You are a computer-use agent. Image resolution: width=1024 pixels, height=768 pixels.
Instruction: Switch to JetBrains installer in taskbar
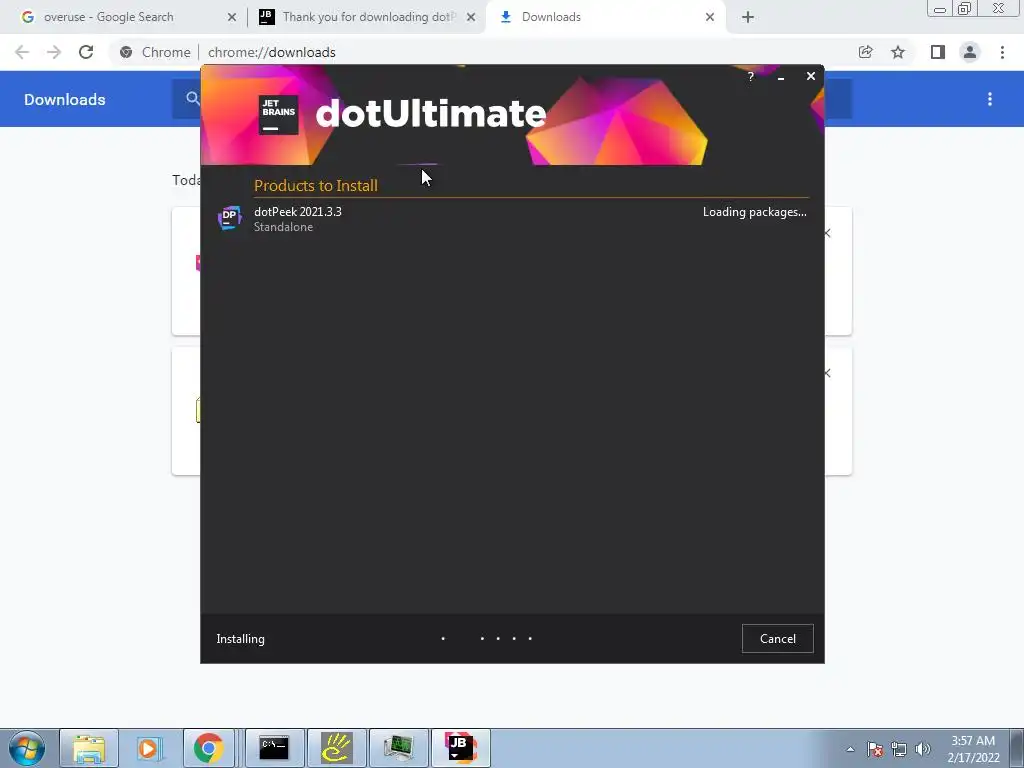[x=461, y=748]
